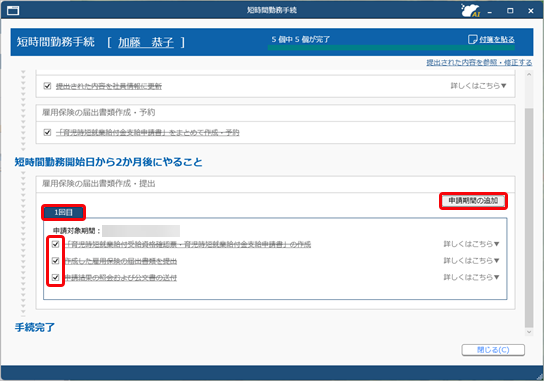Maximize the 短時間勤務手続 window
Viewport: 544px width, 381px height.
pos(510,11)
